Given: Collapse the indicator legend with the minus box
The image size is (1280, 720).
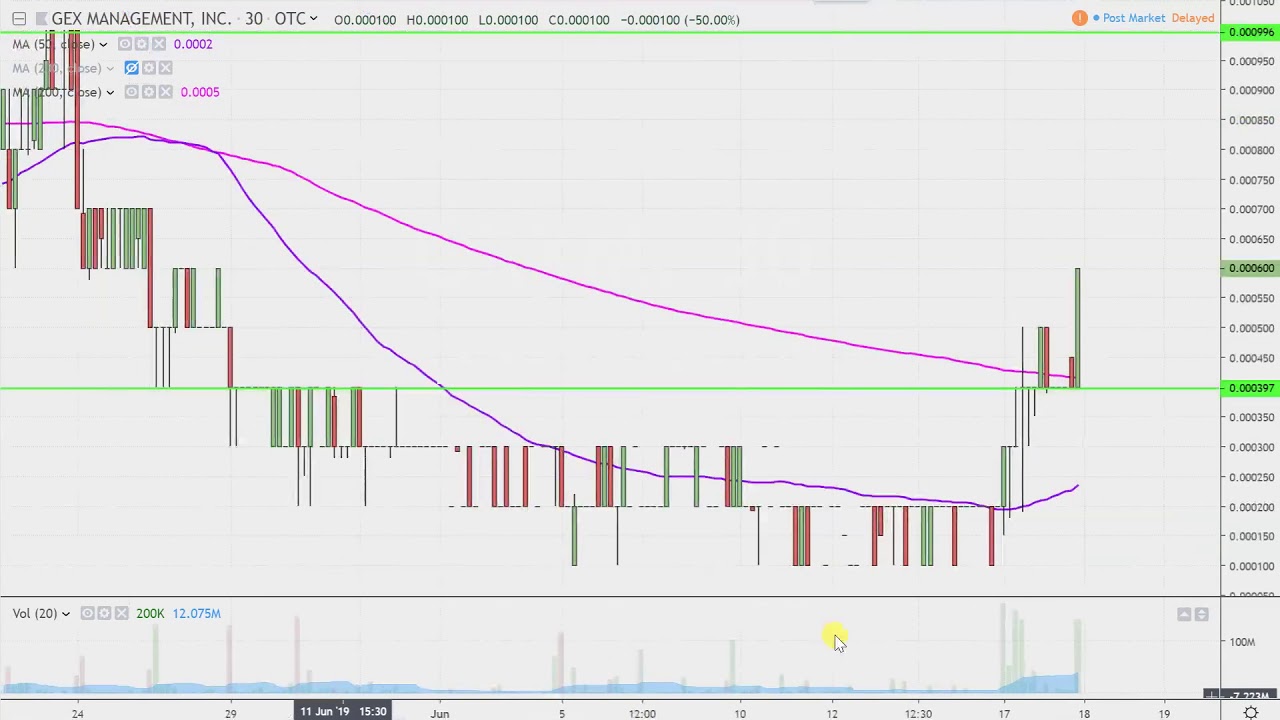Looking at the screenshot, I should tap(19, 19).
